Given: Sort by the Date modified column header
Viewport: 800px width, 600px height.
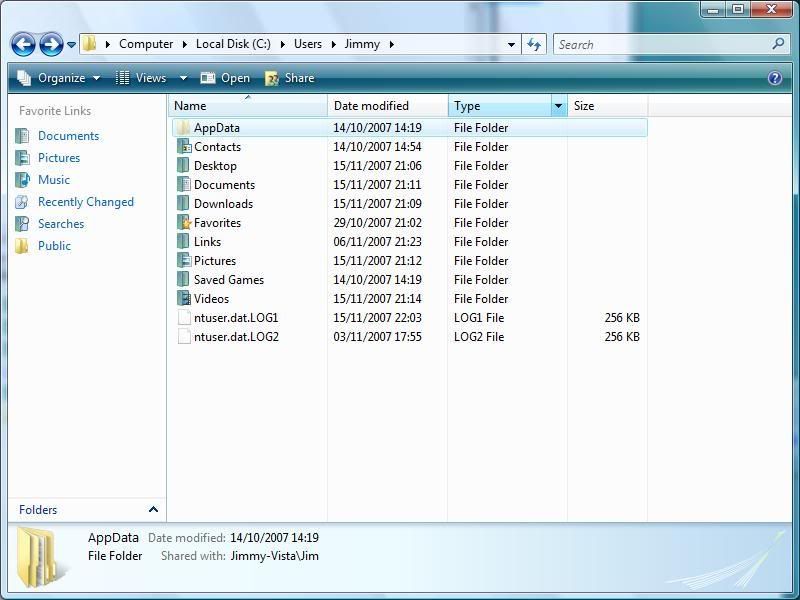Looking at the screenshot, I should click(388, 106).
